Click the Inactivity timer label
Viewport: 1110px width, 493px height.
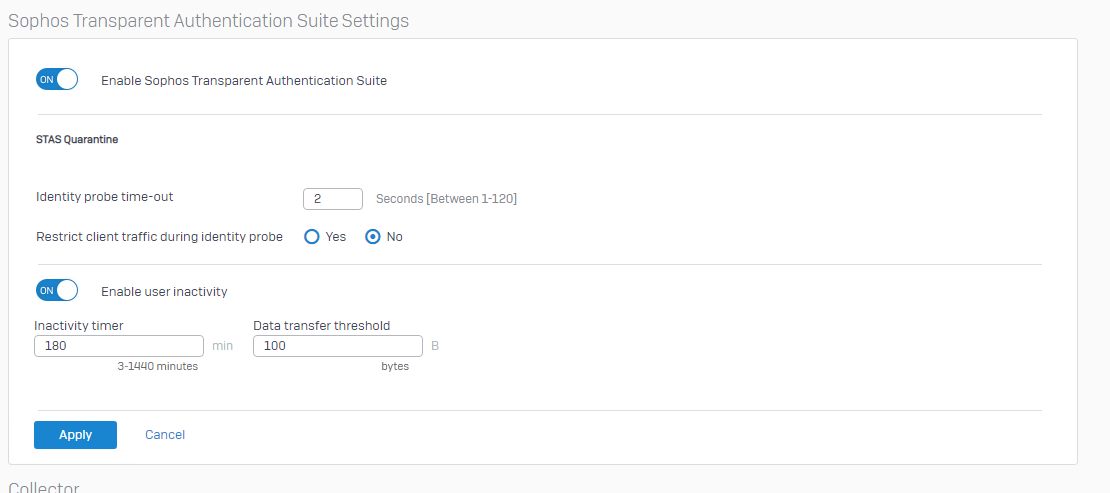(79, 325)
